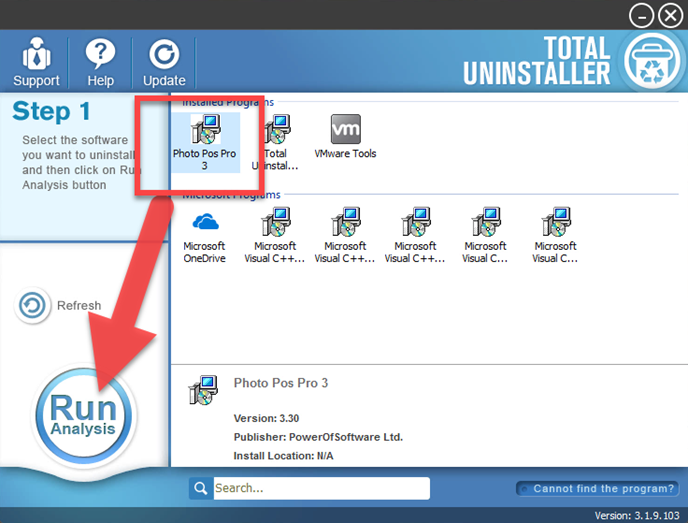Open the Support section

(x=36, y=62)
